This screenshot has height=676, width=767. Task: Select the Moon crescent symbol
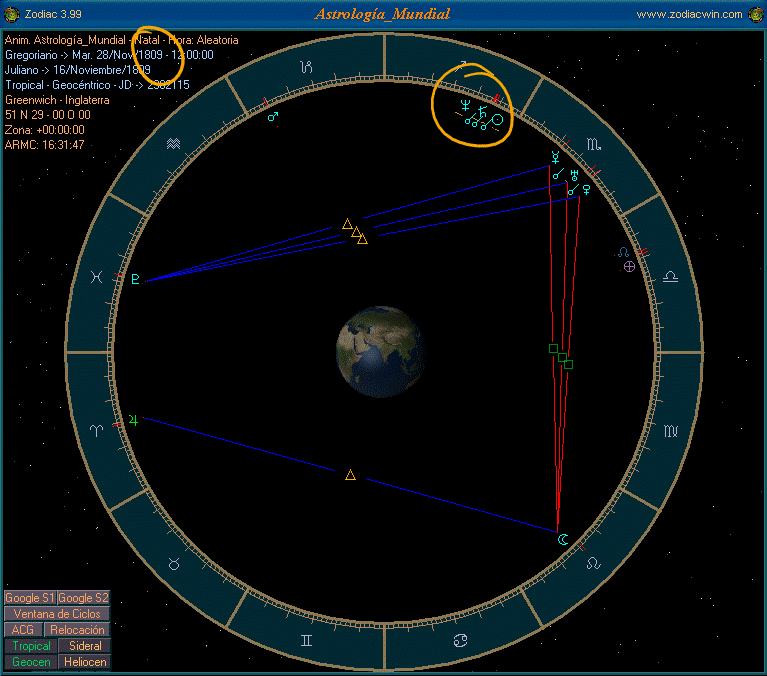[x=562, y=539]
